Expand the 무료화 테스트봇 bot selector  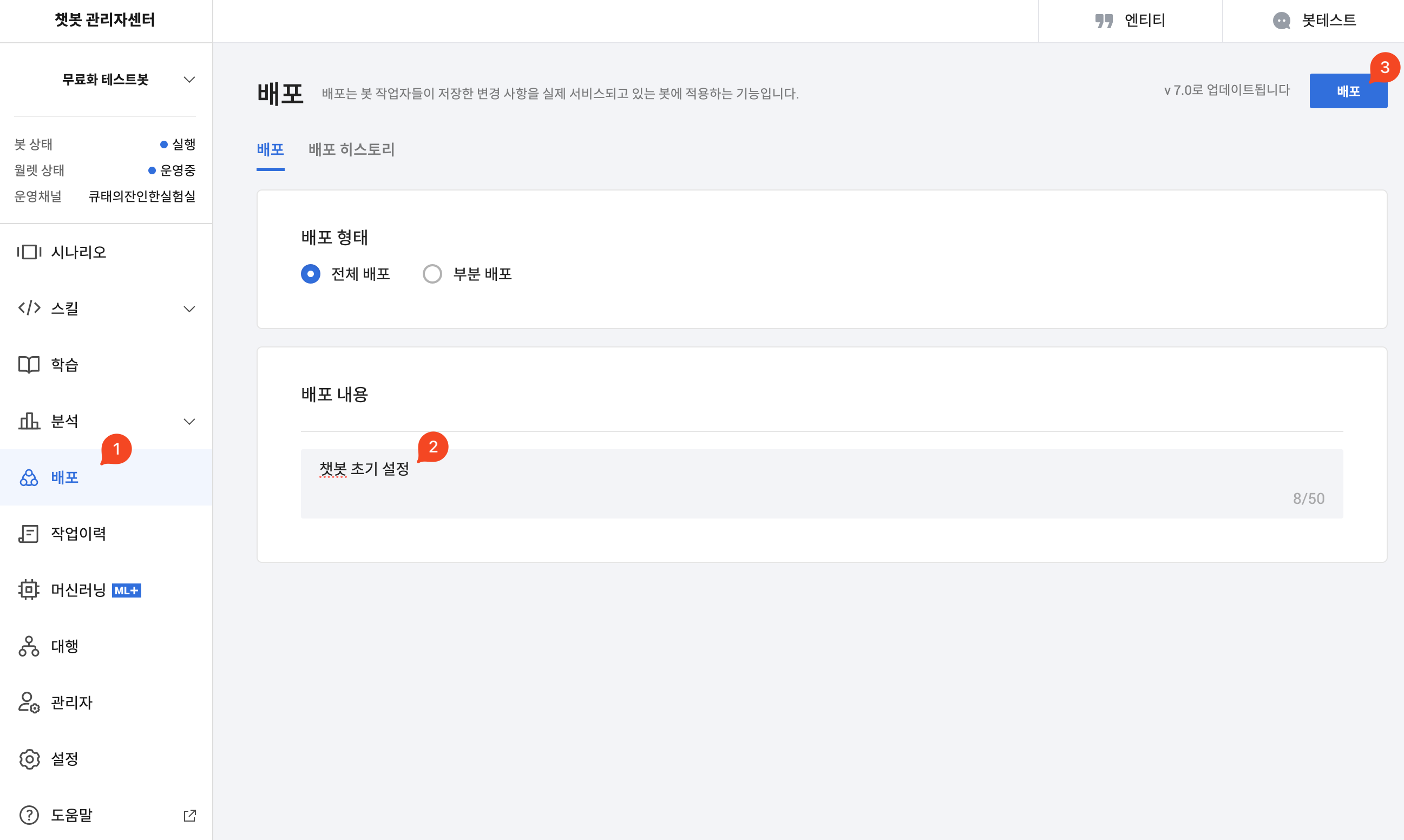click(x=189, y=80)
